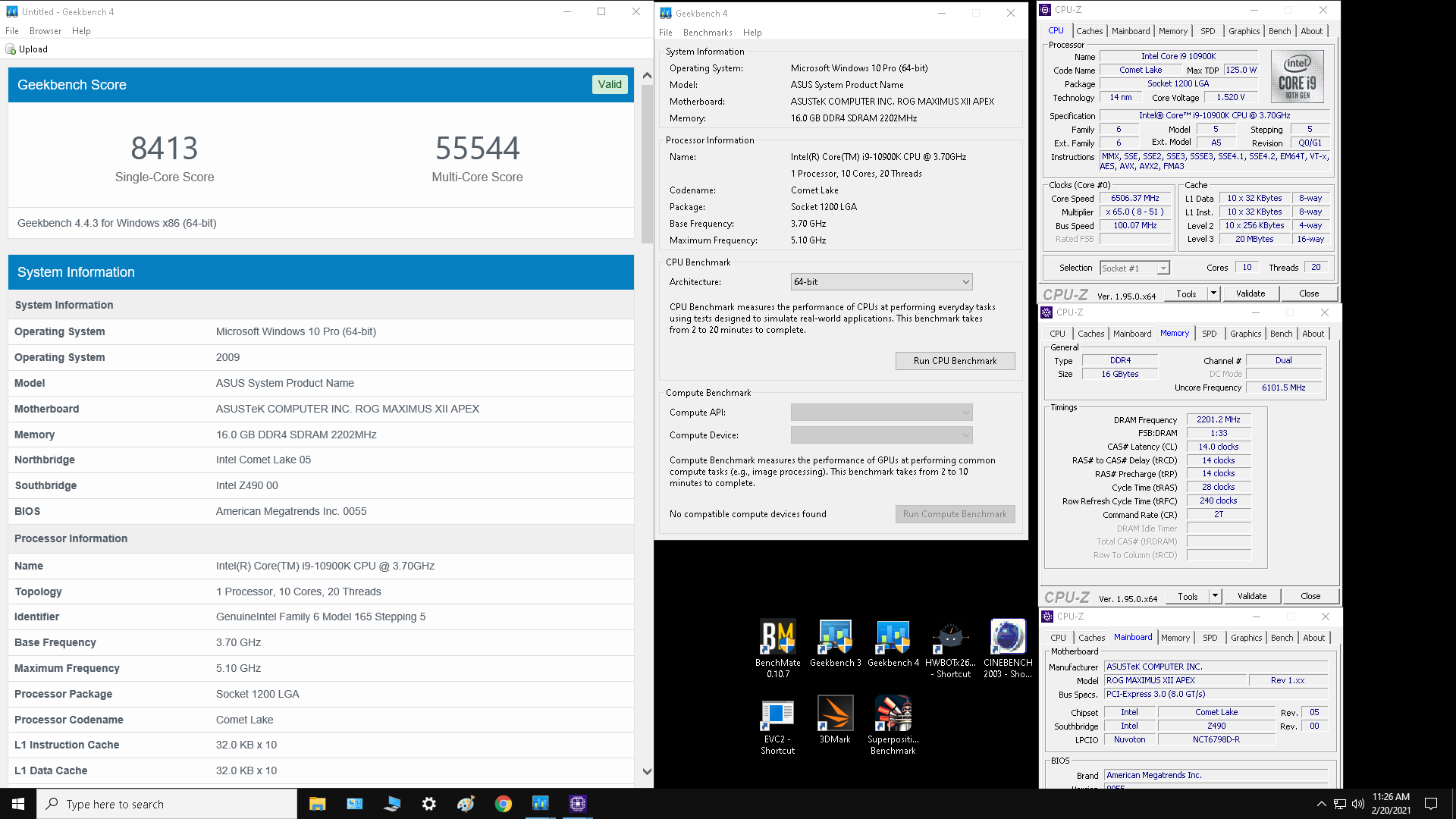Click Run CPU Benchmark button
The width and height of the screenshot is (1456, 819).
955,361
